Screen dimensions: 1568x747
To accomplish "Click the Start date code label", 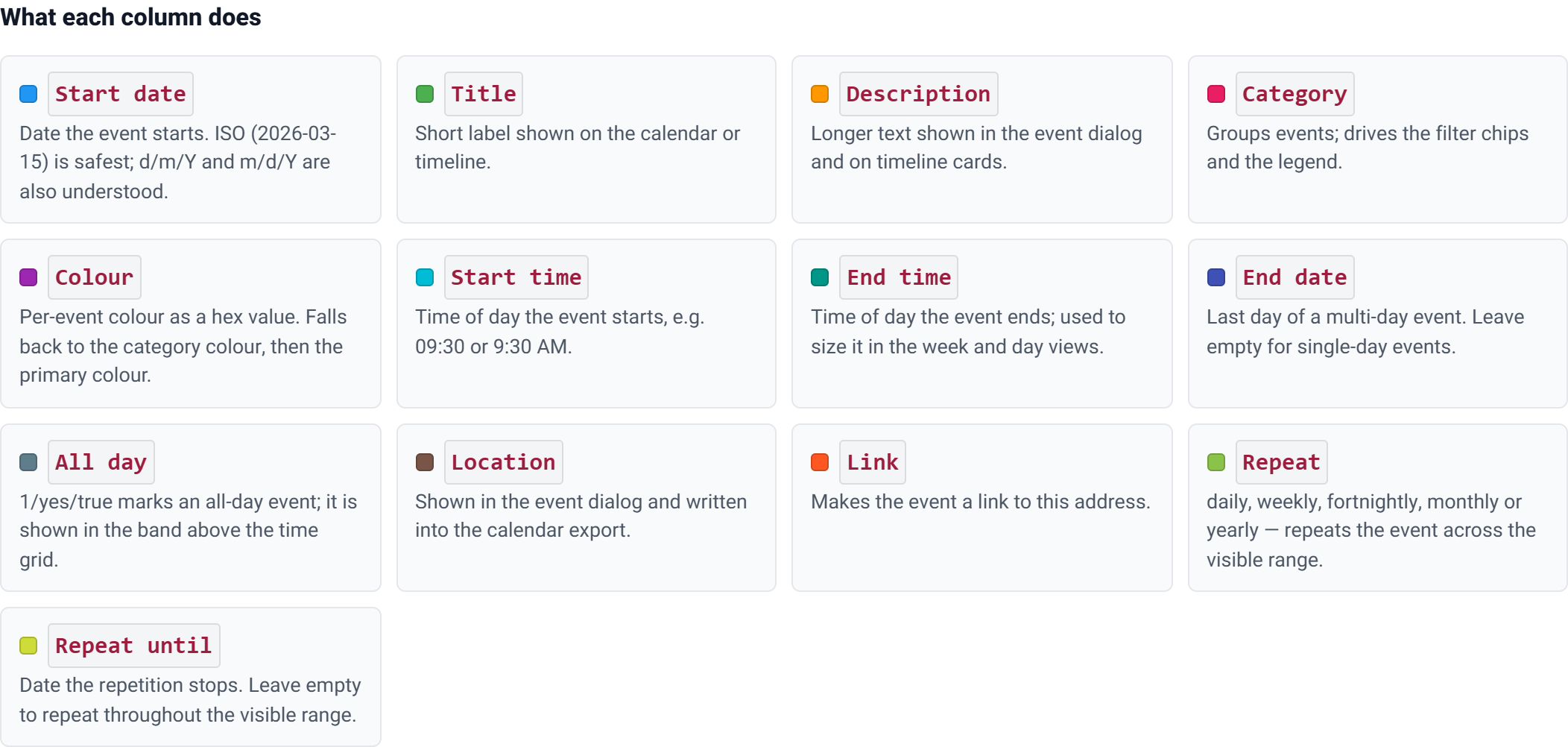I will [x=121, y=94].
